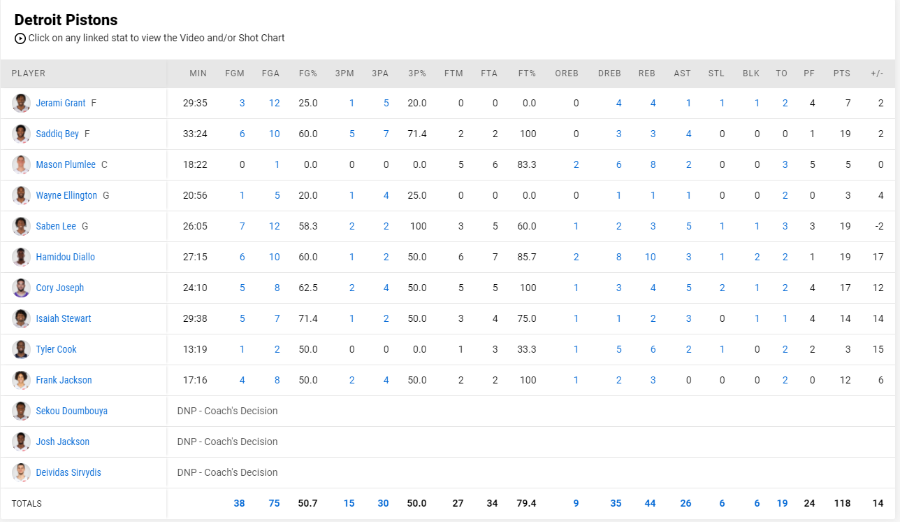Click the +/- column header
Image resolution: width=900 pixels, height=522 pixels.
pyautogui.click(x=876, y=74)
